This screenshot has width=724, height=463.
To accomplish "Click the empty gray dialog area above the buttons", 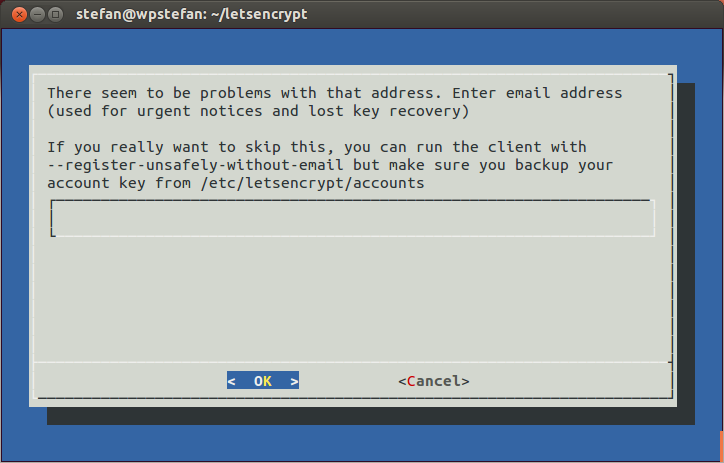I will (x=352, y=300).
